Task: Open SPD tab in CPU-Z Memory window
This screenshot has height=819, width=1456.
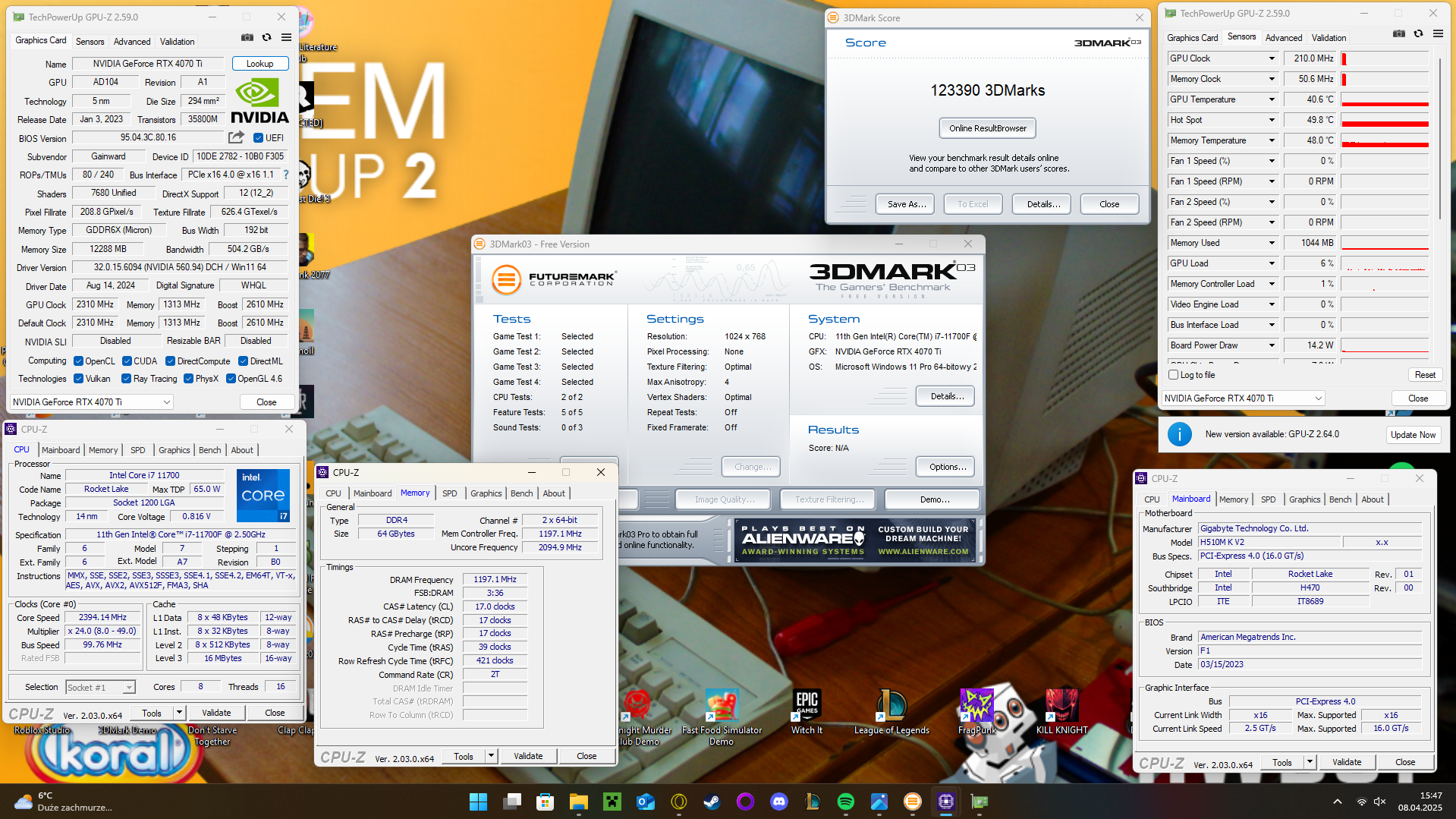Action: point(450,493)
